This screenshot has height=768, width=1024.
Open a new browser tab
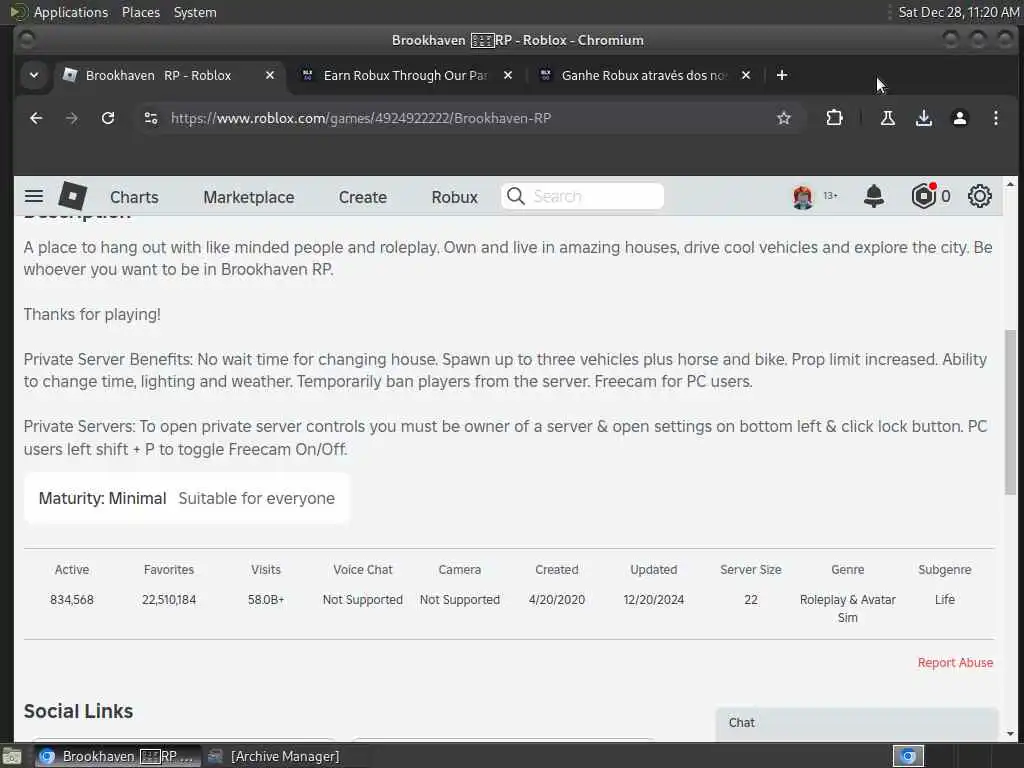(782, 75)
